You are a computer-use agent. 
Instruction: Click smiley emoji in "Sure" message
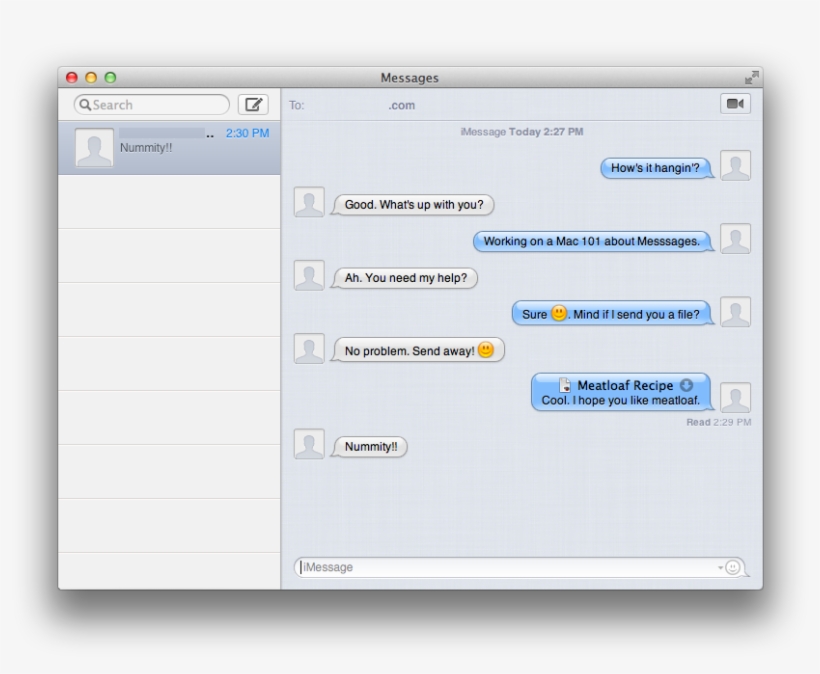[x=559, y=313]
